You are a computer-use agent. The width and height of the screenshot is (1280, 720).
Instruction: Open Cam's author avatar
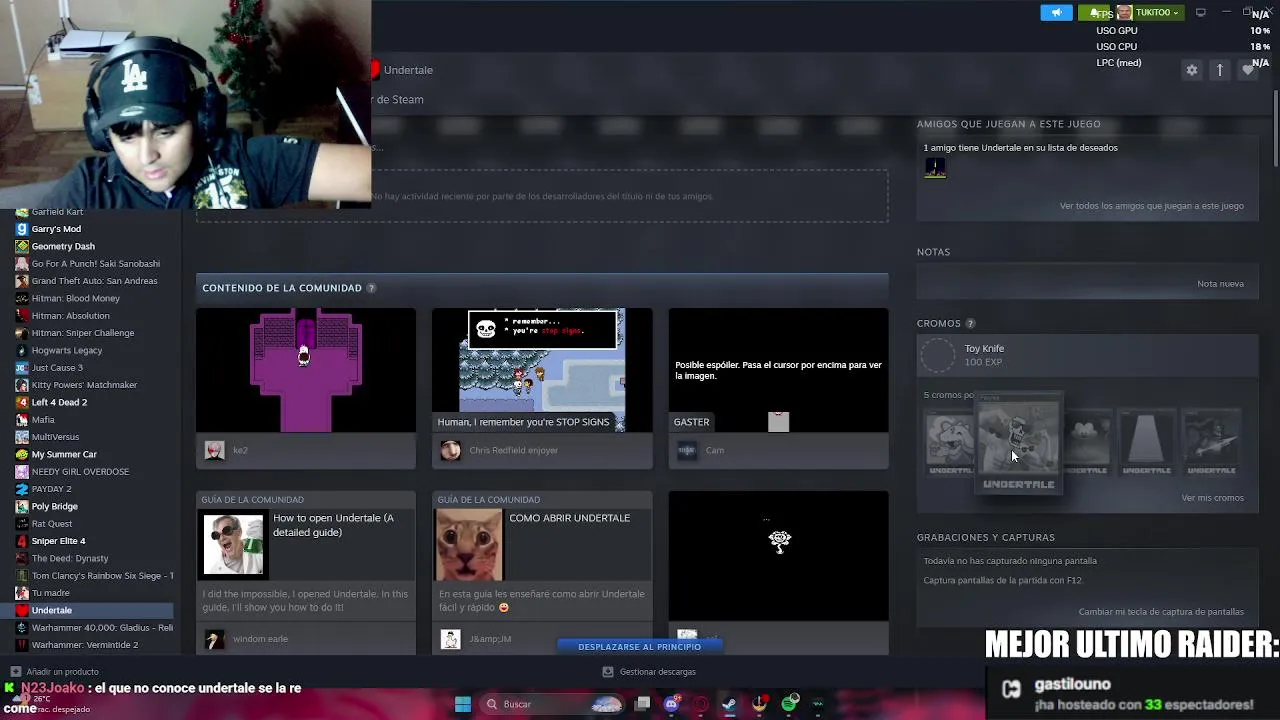[686, 451]
